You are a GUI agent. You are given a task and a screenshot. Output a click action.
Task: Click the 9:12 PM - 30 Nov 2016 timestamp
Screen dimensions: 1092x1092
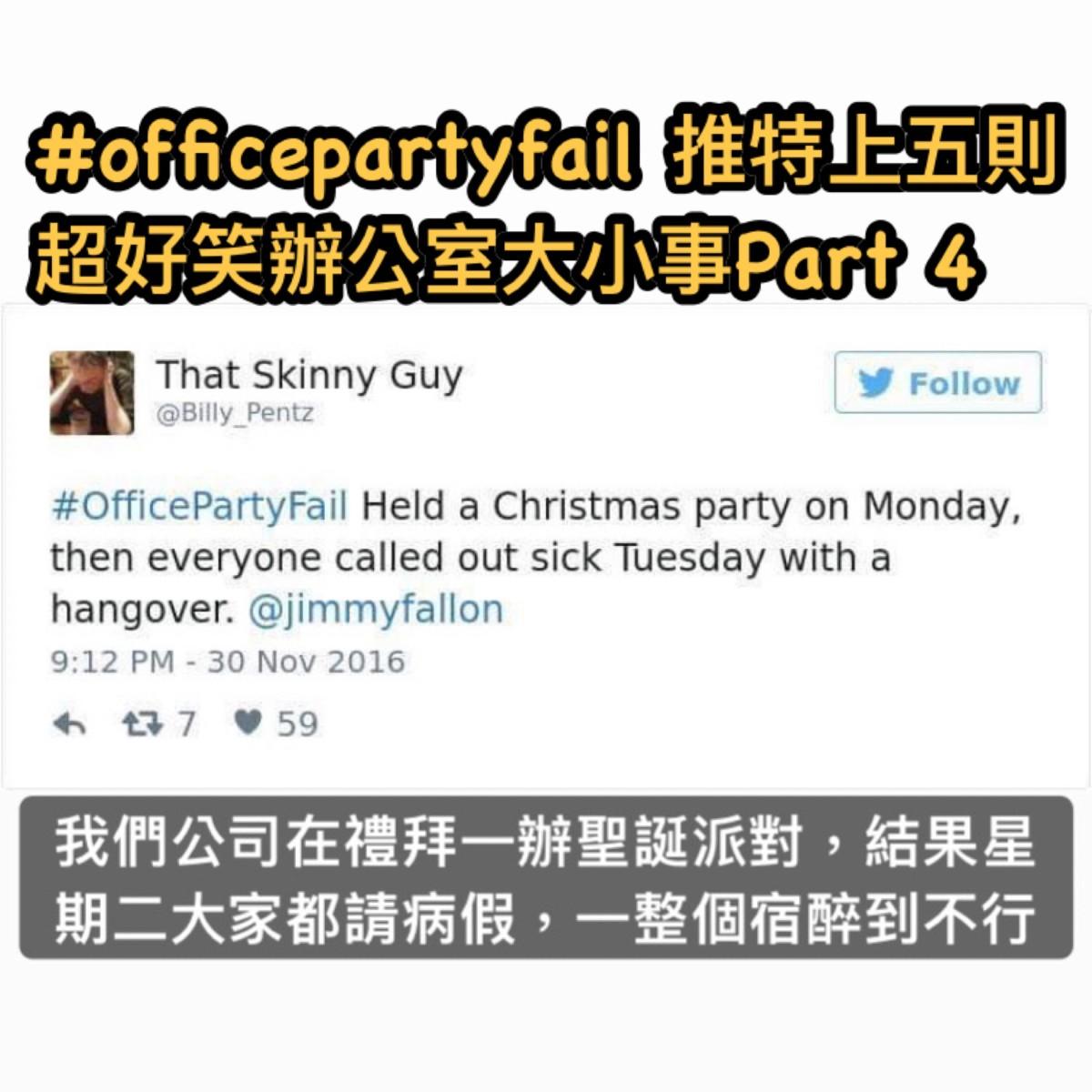tap(227, 662)
